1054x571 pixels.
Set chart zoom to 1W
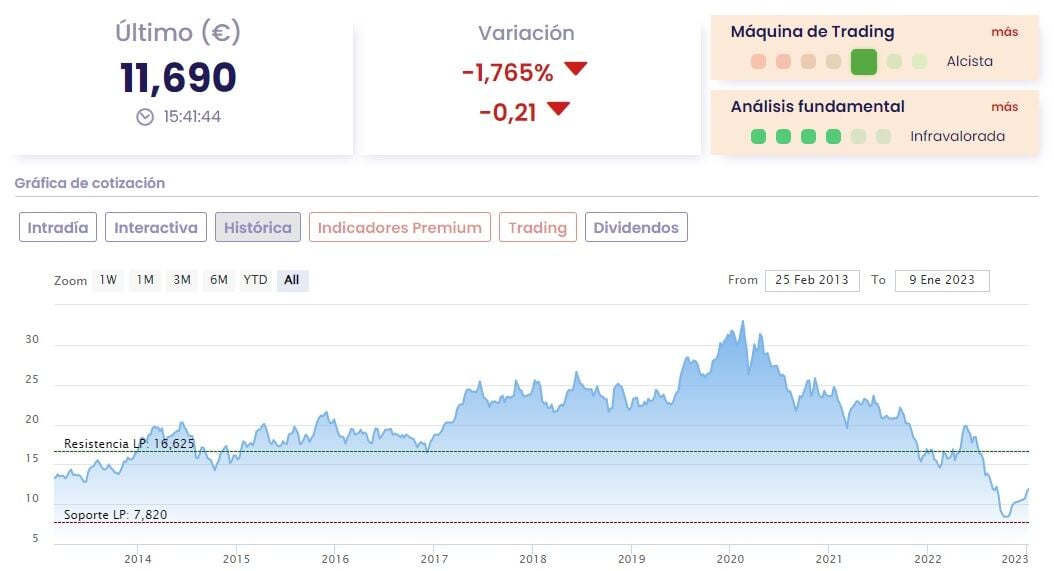tap(108, 280)
